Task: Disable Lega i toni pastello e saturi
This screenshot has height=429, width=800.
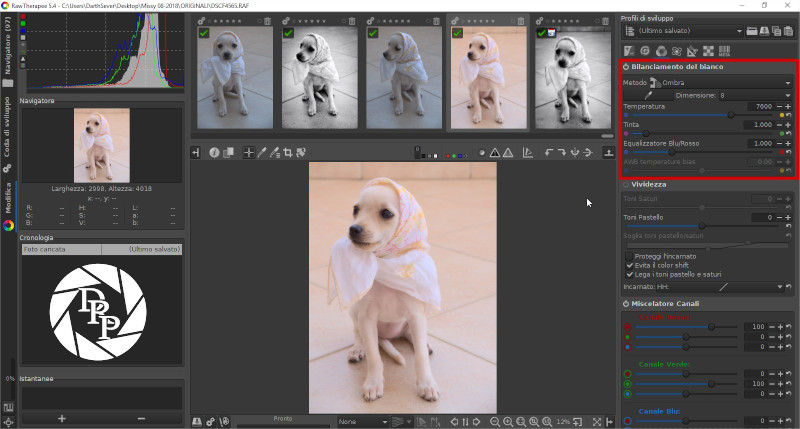Action: click(x=628, y=274)
